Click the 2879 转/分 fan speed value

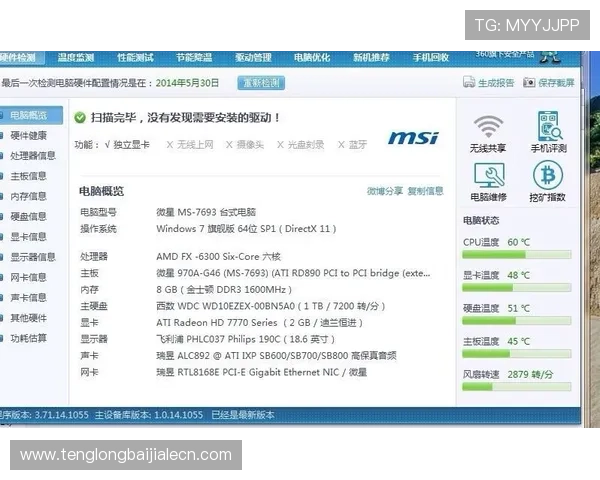click(x=530, y=374)
